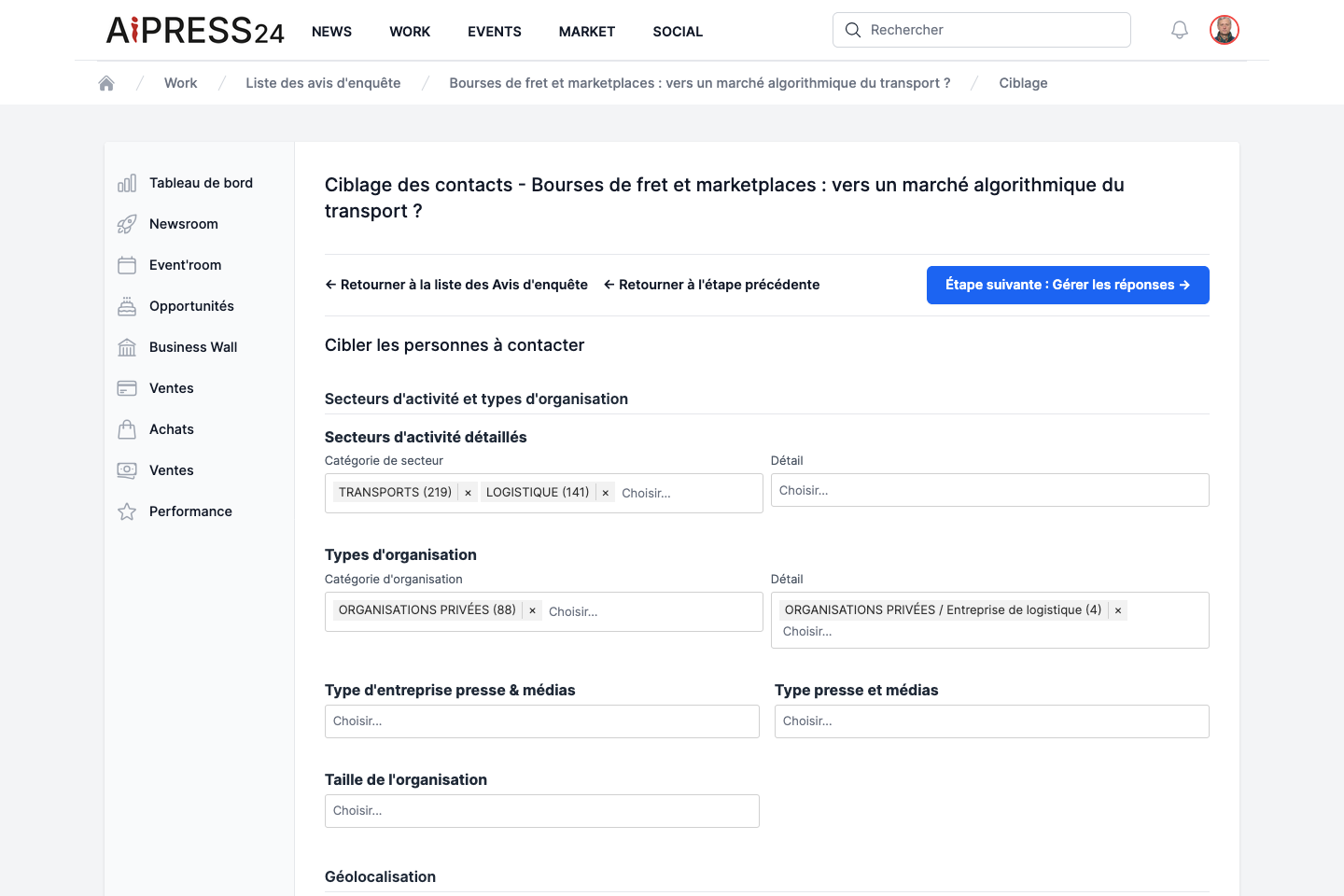Click the Newsroom rocket icon
1344x896 pixels.
(127, 224)
